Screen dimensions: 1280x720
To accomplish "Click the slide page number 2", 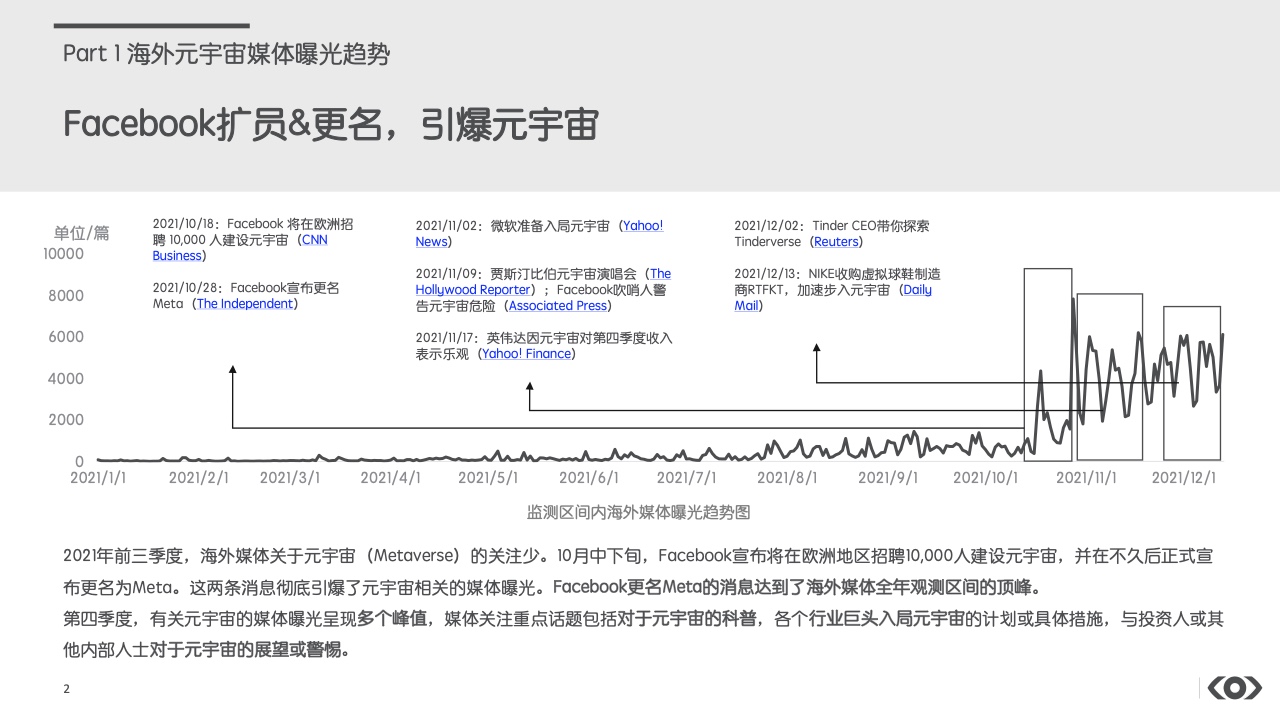I will [x=66, y=689].
